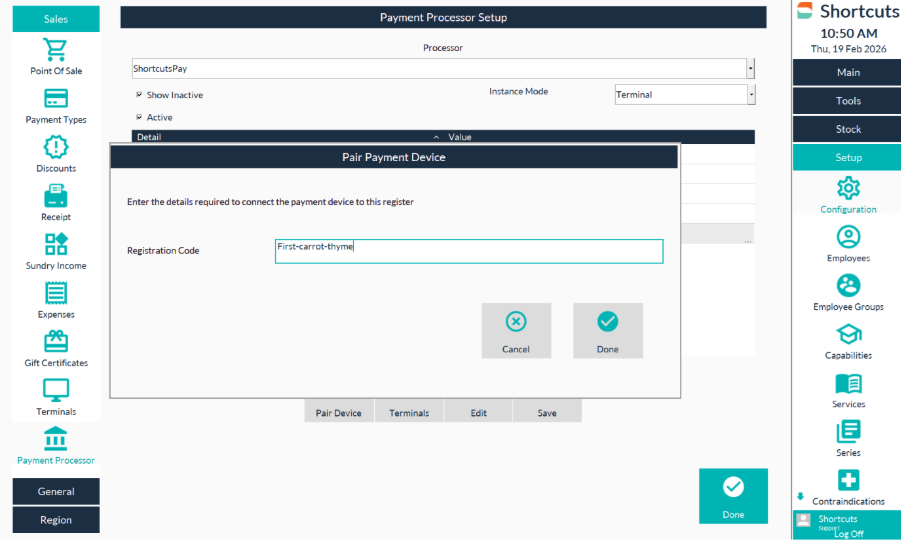The height and width of the screenshot is (540, 901).
Task: Open the Capabilities icon
Action: [x=848, y=334]
